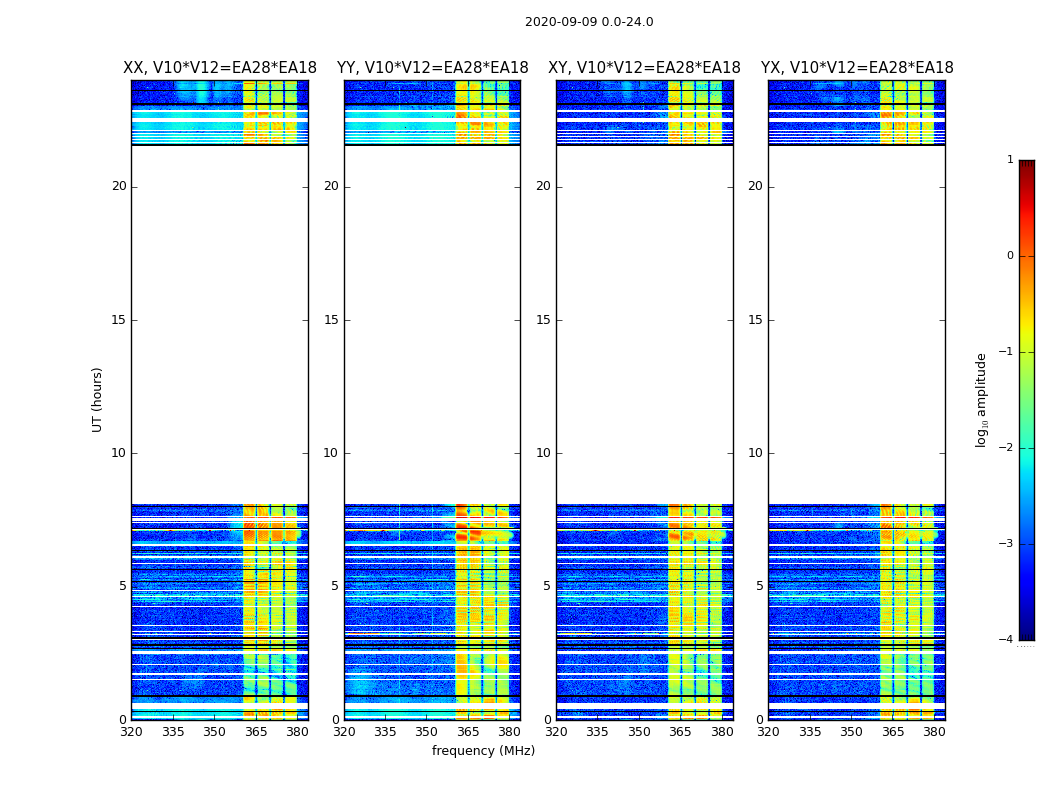Viewport: 1050px width, 800px height.
Task: Select the XY panel title text
Action: click(644, 68)
